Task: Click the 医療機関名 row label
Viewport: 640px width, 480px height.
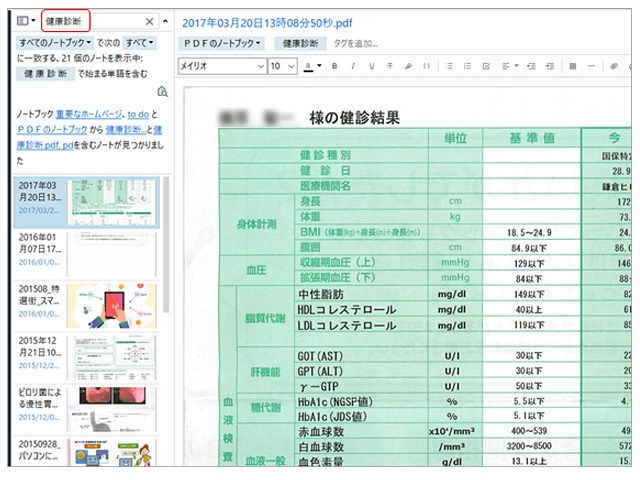Action: coord(325,186)
